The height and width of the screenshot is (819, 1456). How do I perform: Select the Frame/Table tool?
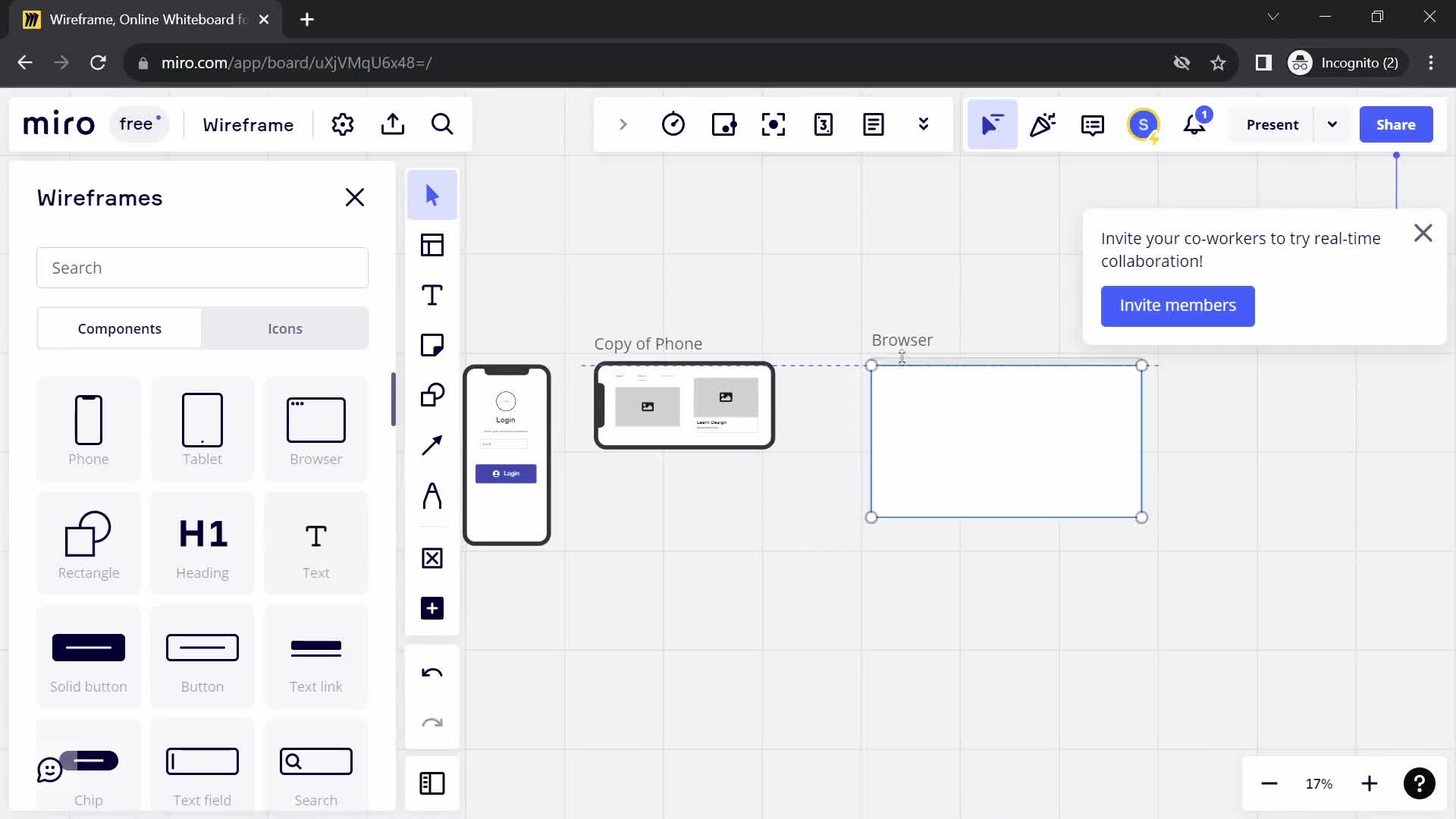432,245
